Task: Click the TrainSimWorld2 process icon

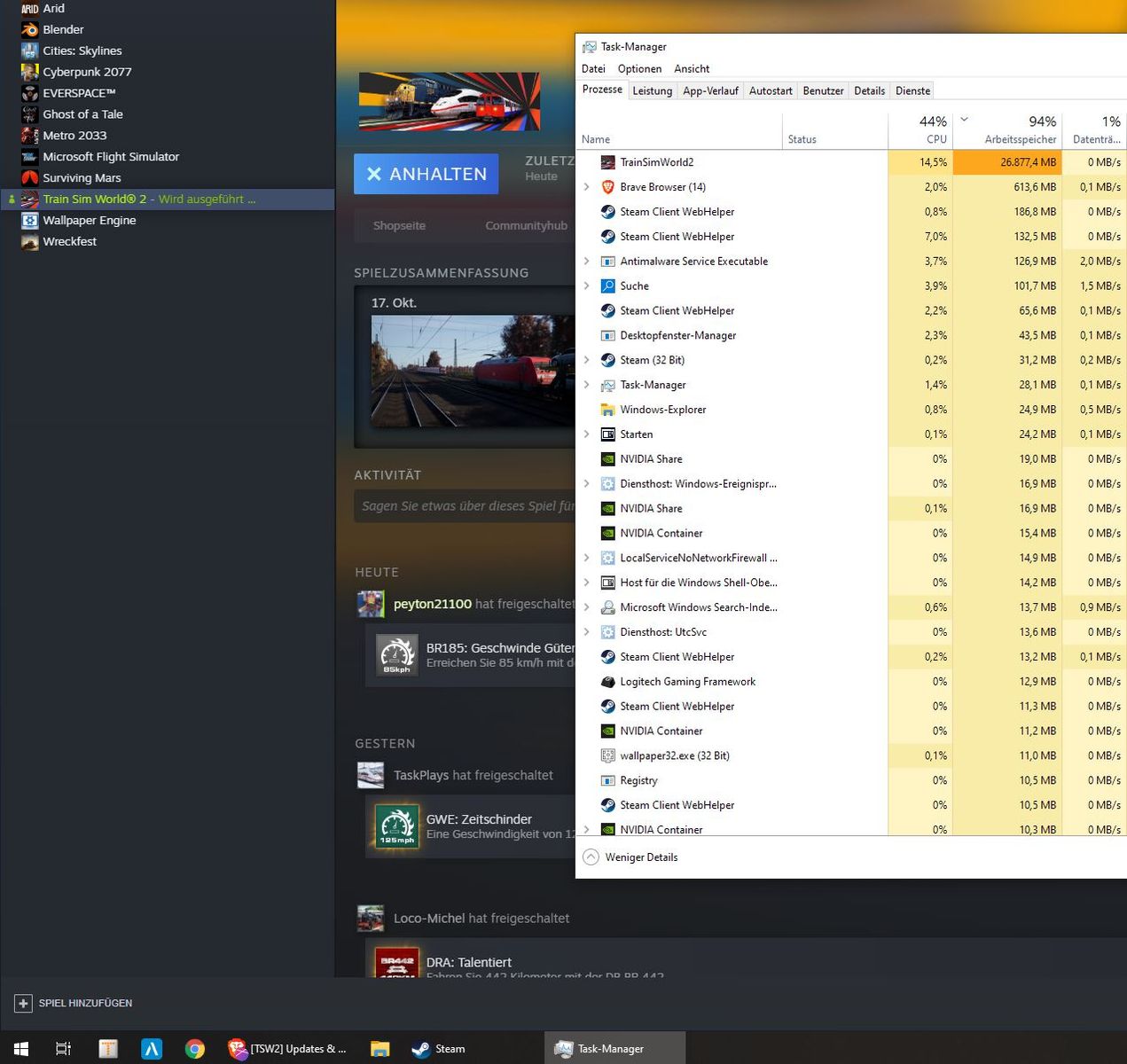Action: [x=607, y=162]
